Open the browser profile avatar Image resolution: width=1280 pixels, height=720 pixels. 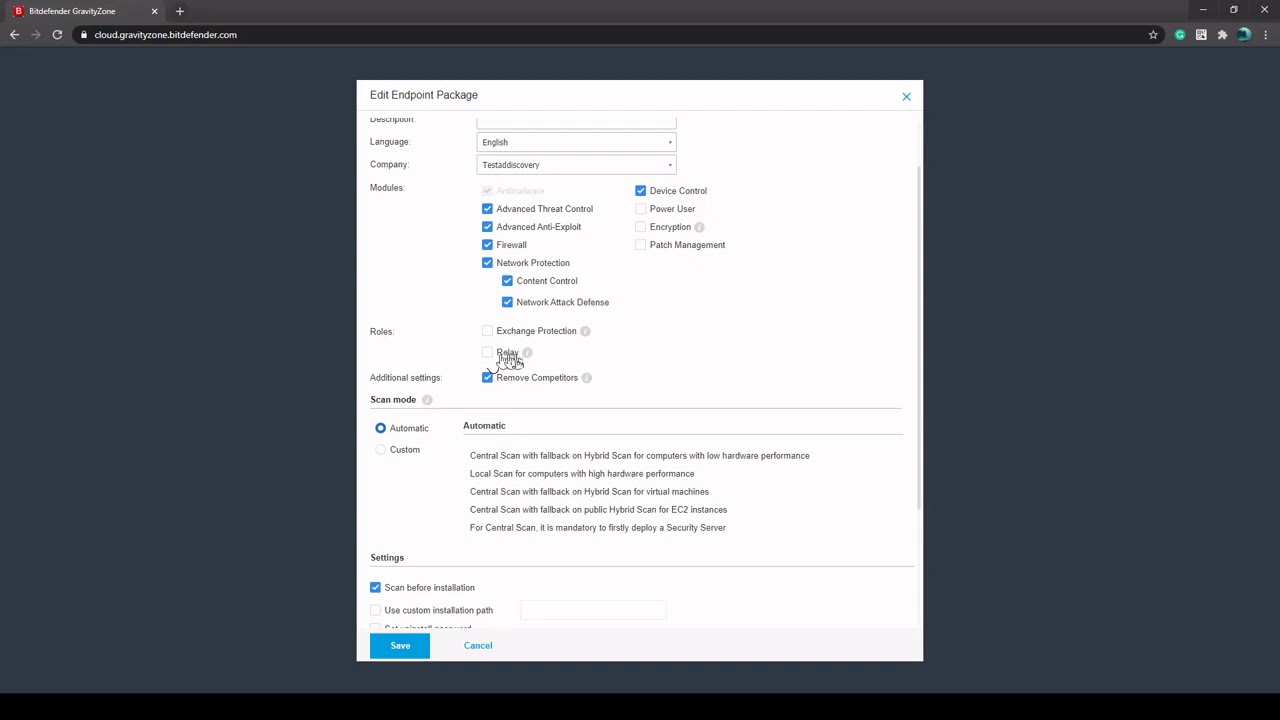coord(1243,35)
